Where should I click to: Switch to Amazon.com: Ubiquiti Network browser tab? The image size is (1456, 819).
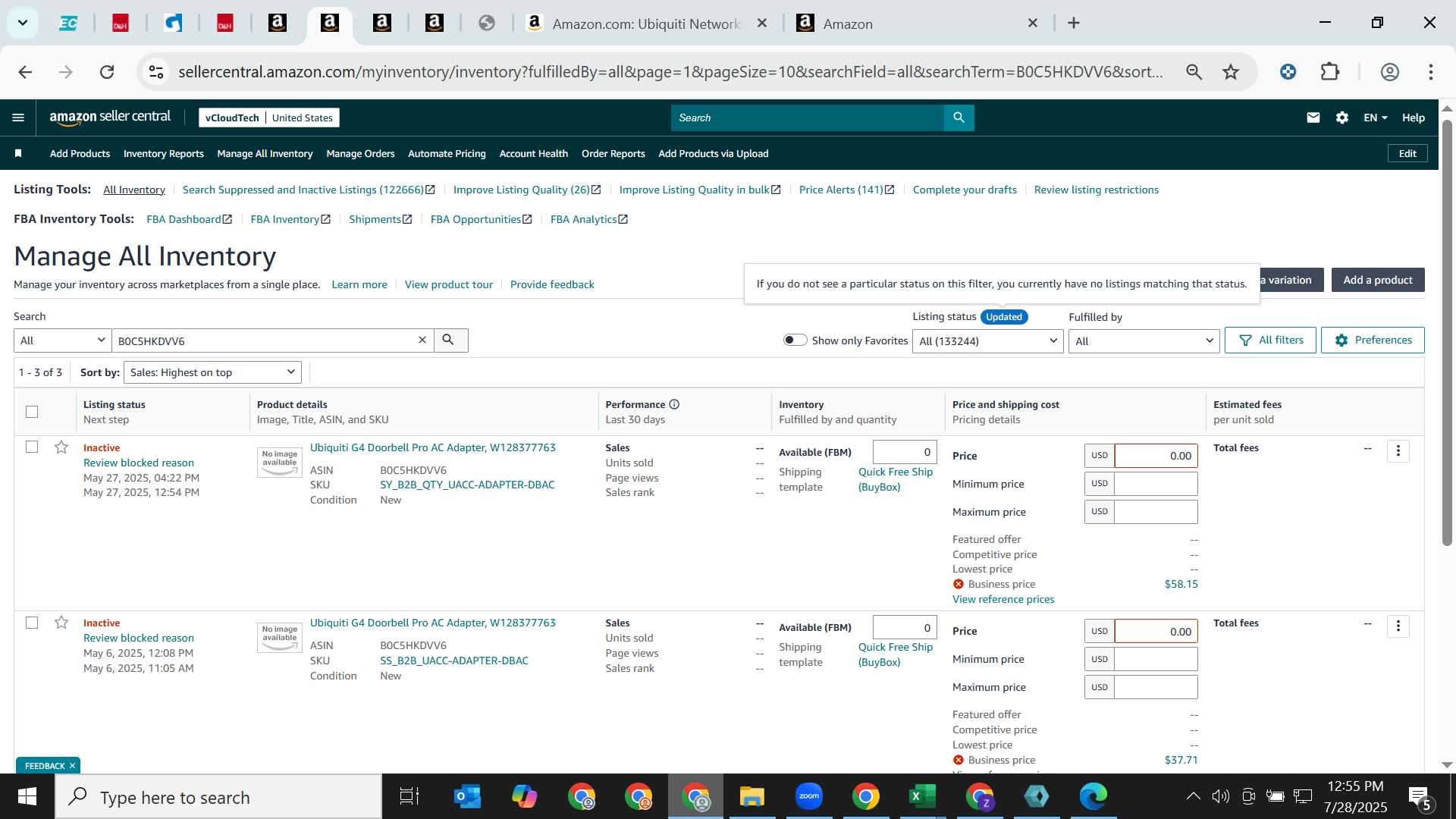tap(645, 24)
